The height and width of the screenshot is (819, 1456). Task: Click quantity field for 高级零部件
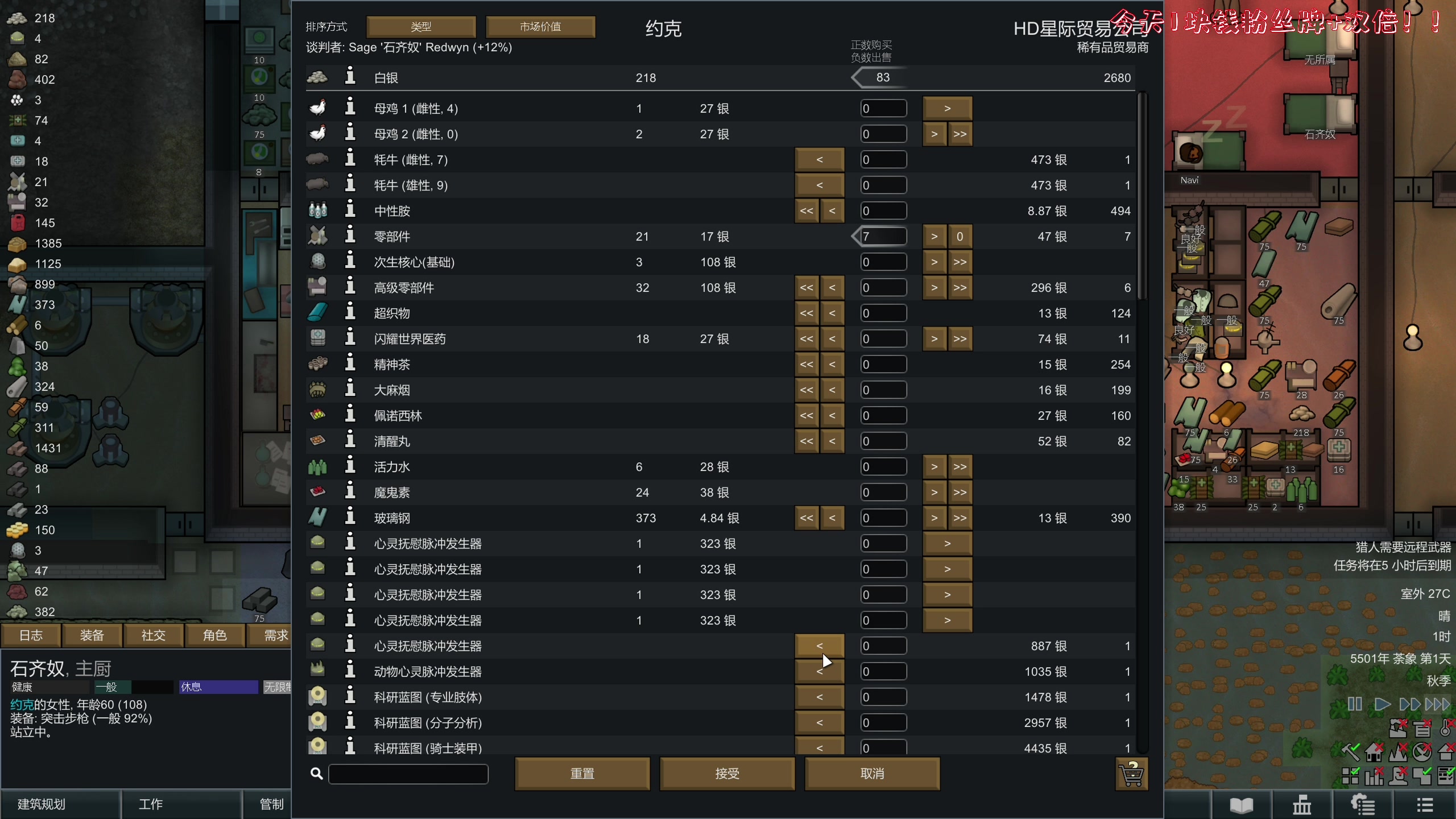(883, 287)
